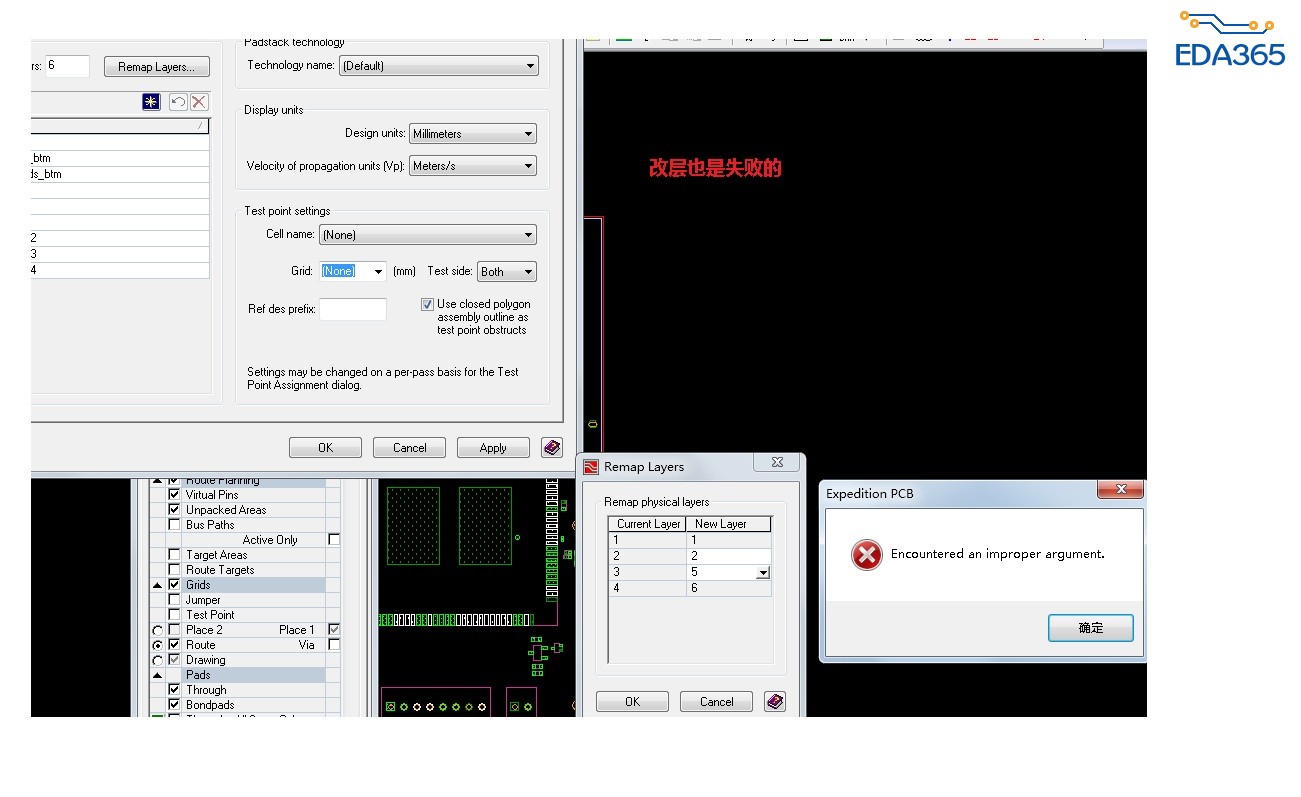Click the 'Encountered an improper argument.' message
Image resolution: width=1301 pixels, height=797 pixels.
tap(997, 554)
